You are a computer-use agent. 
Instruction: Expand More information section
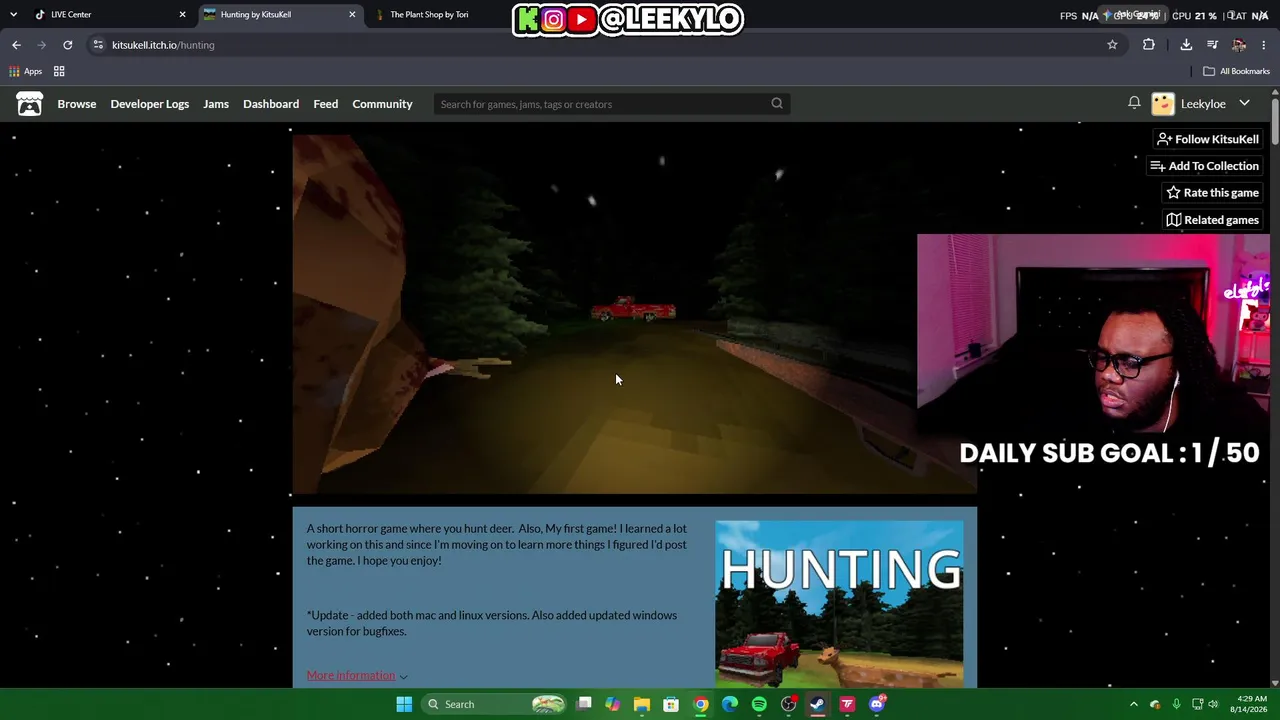pos(357,675)
